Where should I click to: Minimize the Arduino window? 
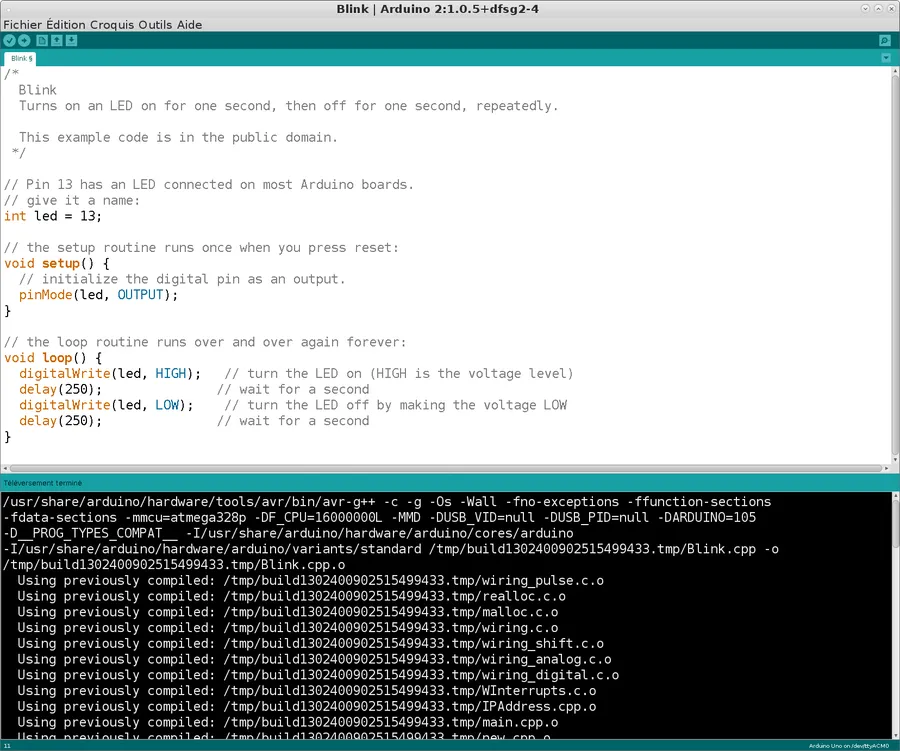[x=865, y=9]
